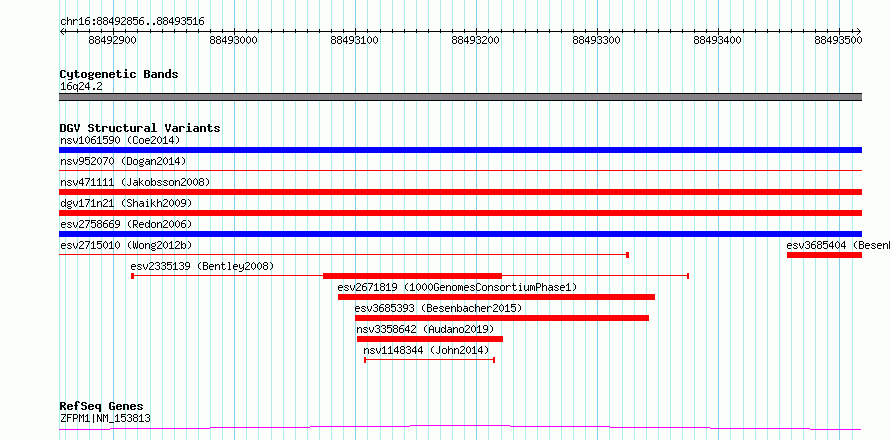Click ruler position 88493000
890x440 pixels.
[234, 40]
